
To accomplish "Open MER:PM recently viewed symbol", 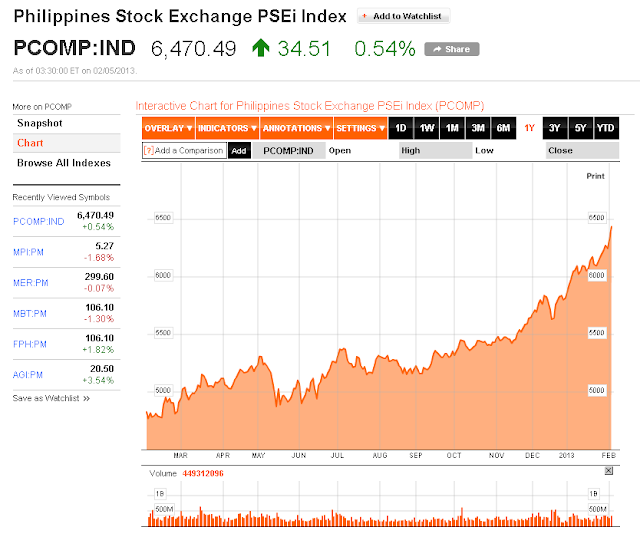I will (31, 283).
